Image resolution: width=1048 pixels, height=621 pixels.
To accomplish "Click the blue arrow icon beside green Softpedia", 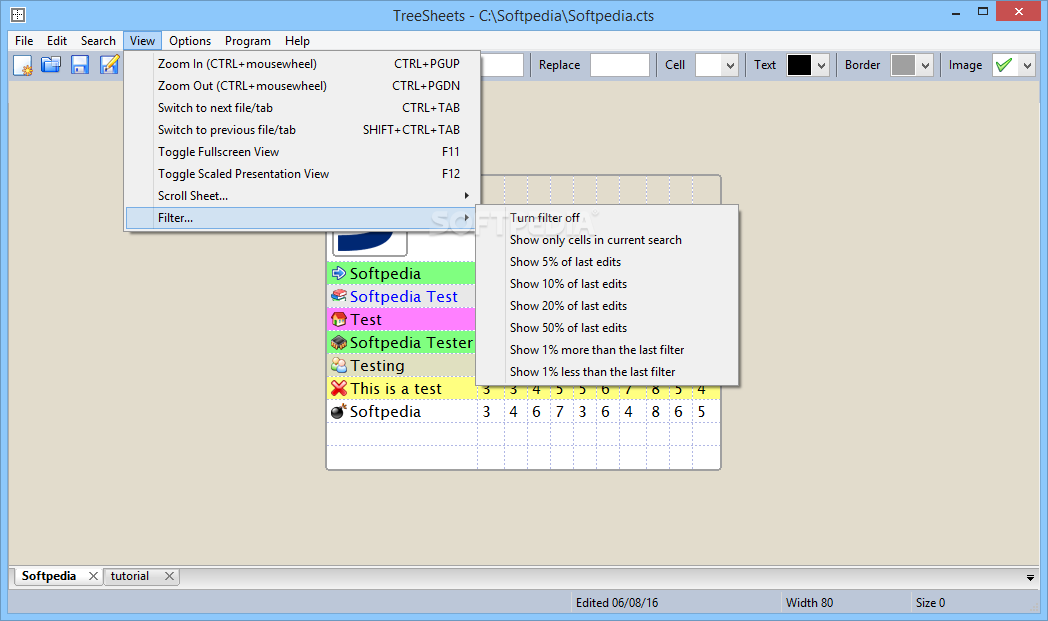I will pos(339,273).
